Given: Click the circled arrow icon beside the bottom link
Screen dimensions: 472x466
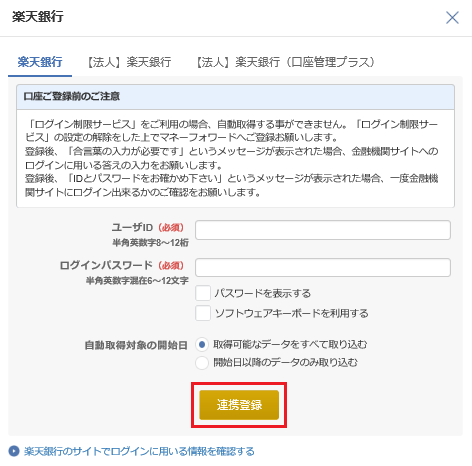Looking at the screenshot, I should click(x=14, y=451).
